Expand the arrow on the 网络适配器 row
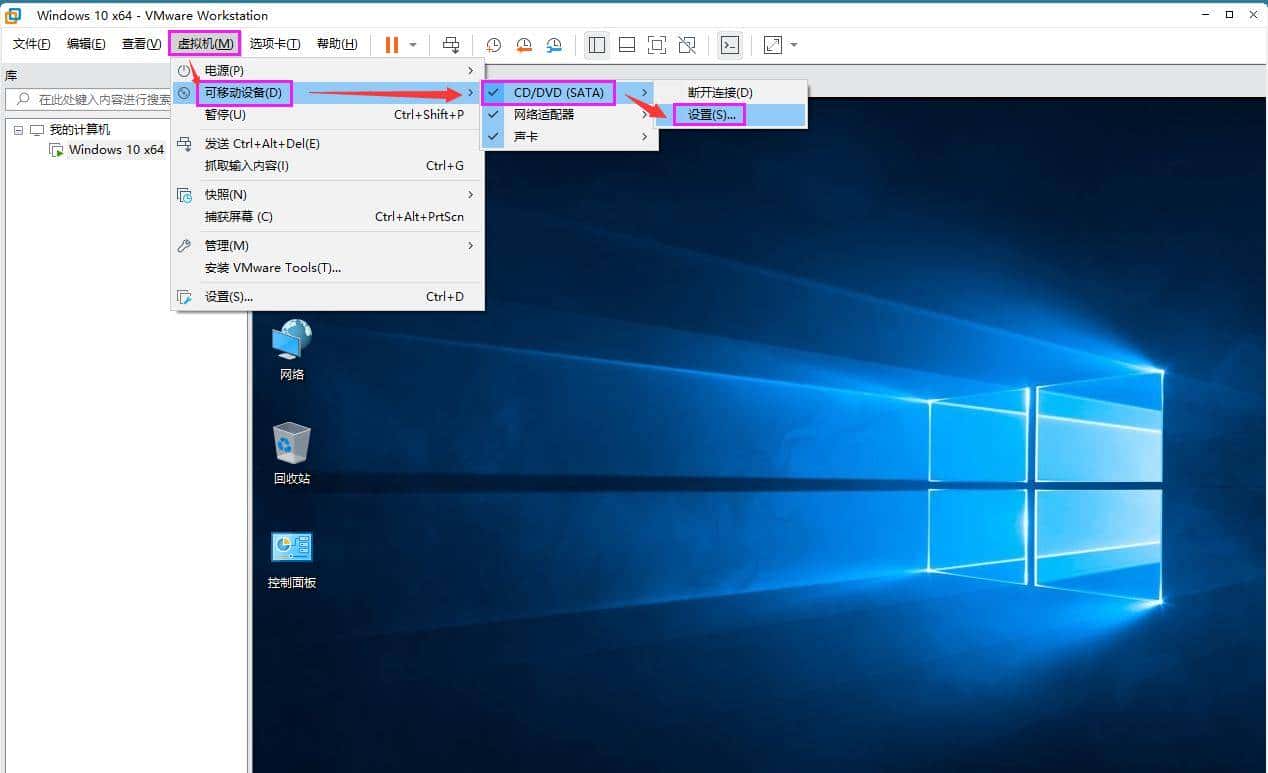Viewport: 1268px width, 773px height. tap(645, 115)
